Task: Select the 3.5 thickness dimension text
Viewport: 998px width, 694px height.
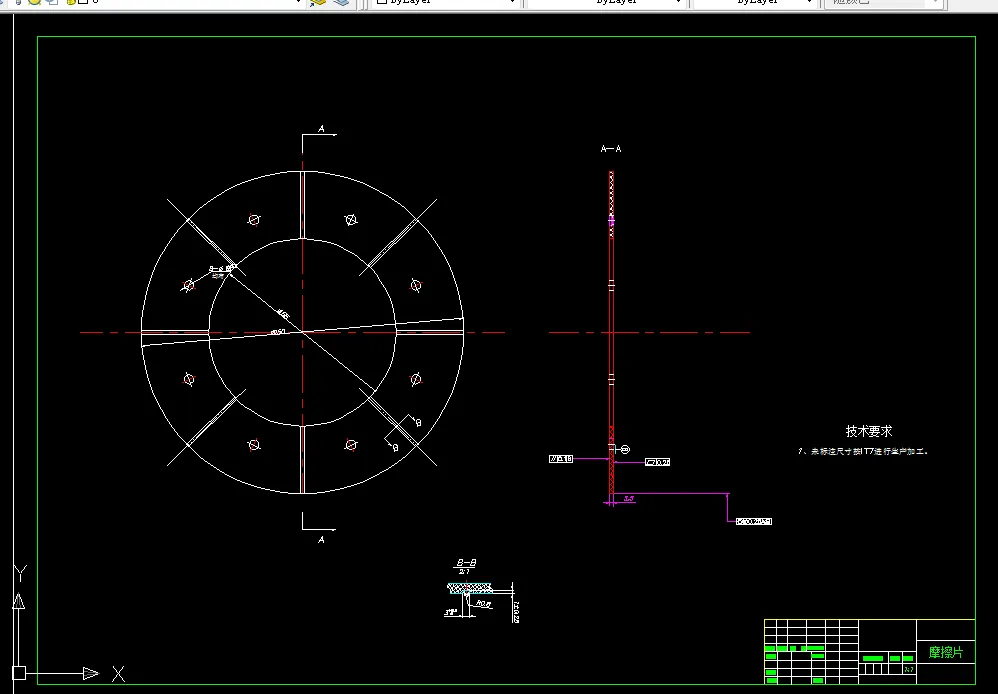Action: [629, 499]
